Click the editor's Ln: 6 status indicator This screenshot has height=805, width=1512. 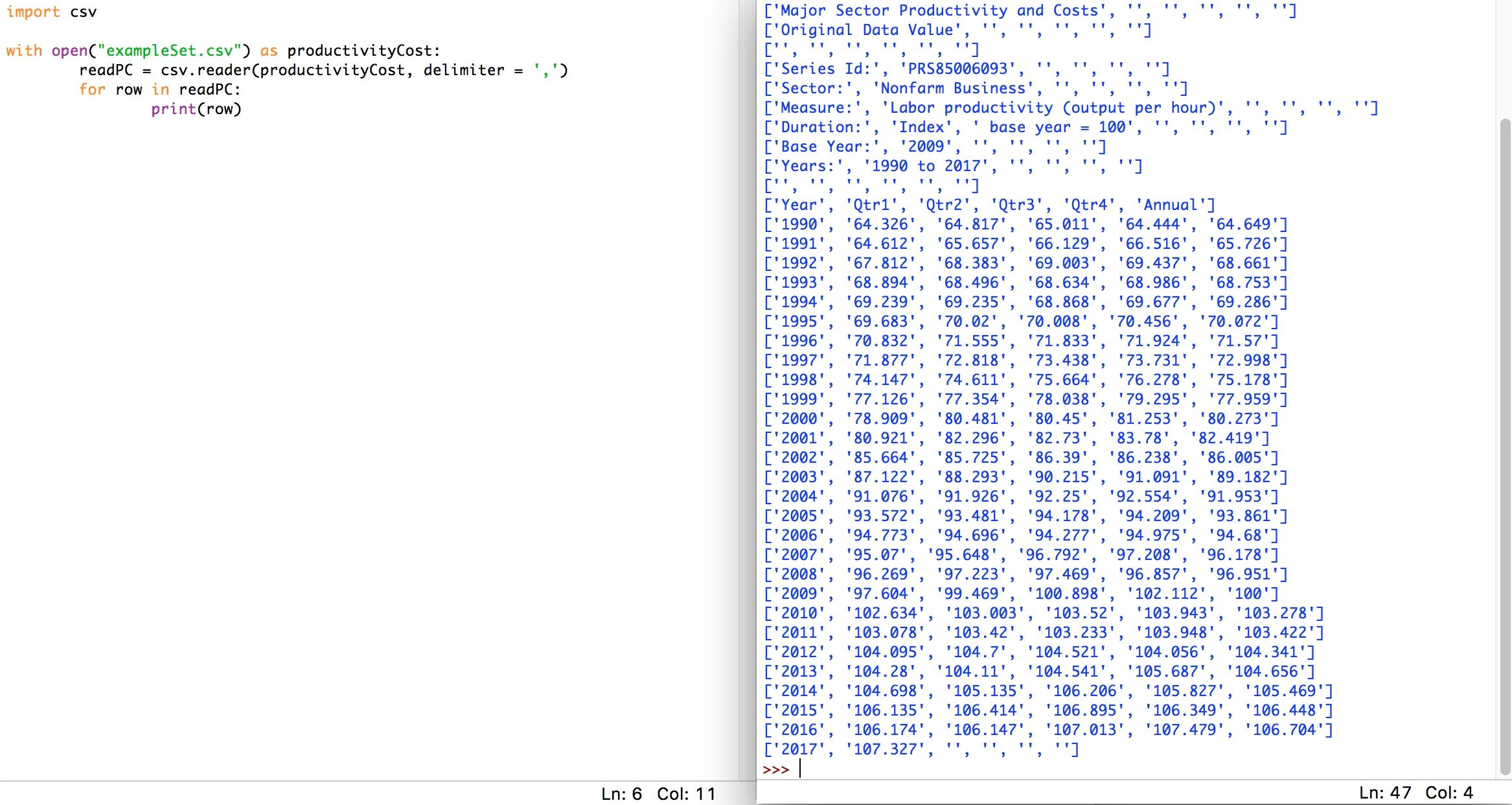(621, 793)
